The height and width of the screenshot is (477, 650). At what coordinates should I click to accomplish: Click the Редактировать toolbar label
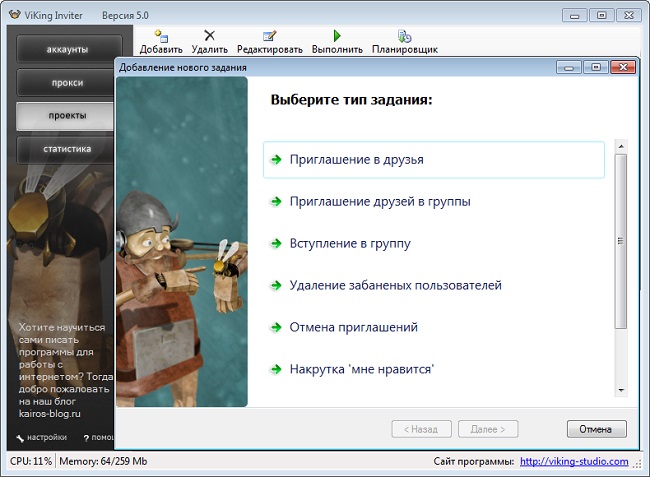point(270,50)
